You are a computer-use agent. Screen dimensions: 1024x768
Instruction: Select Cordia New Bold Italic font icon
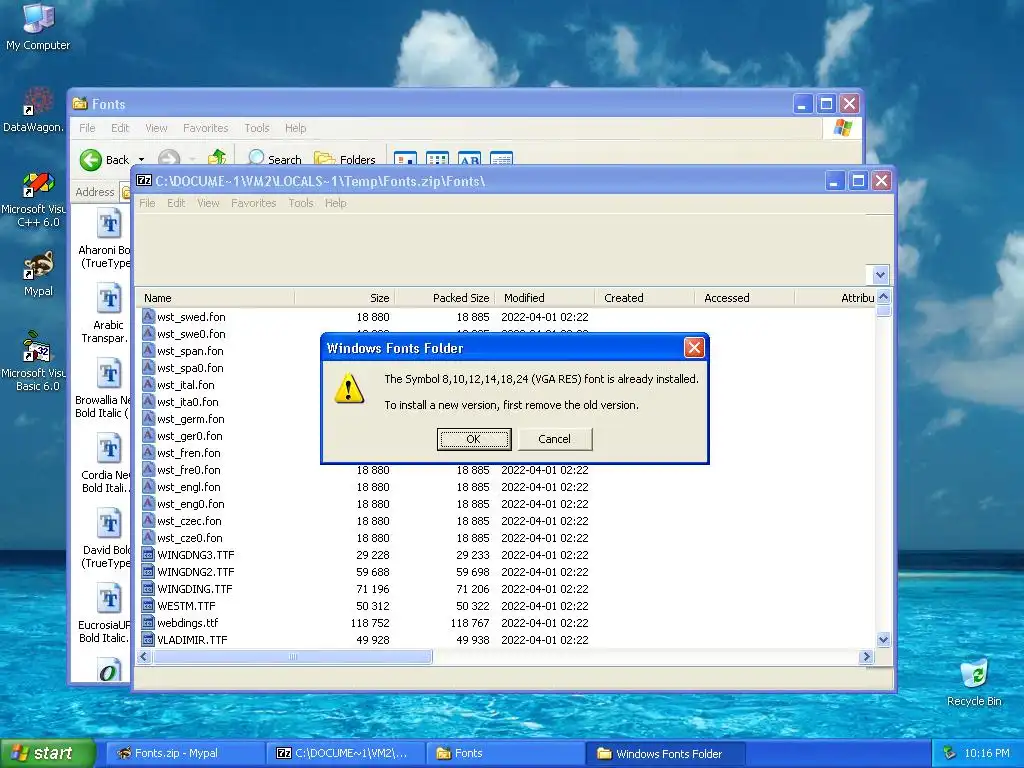click(x=109, y=449)
